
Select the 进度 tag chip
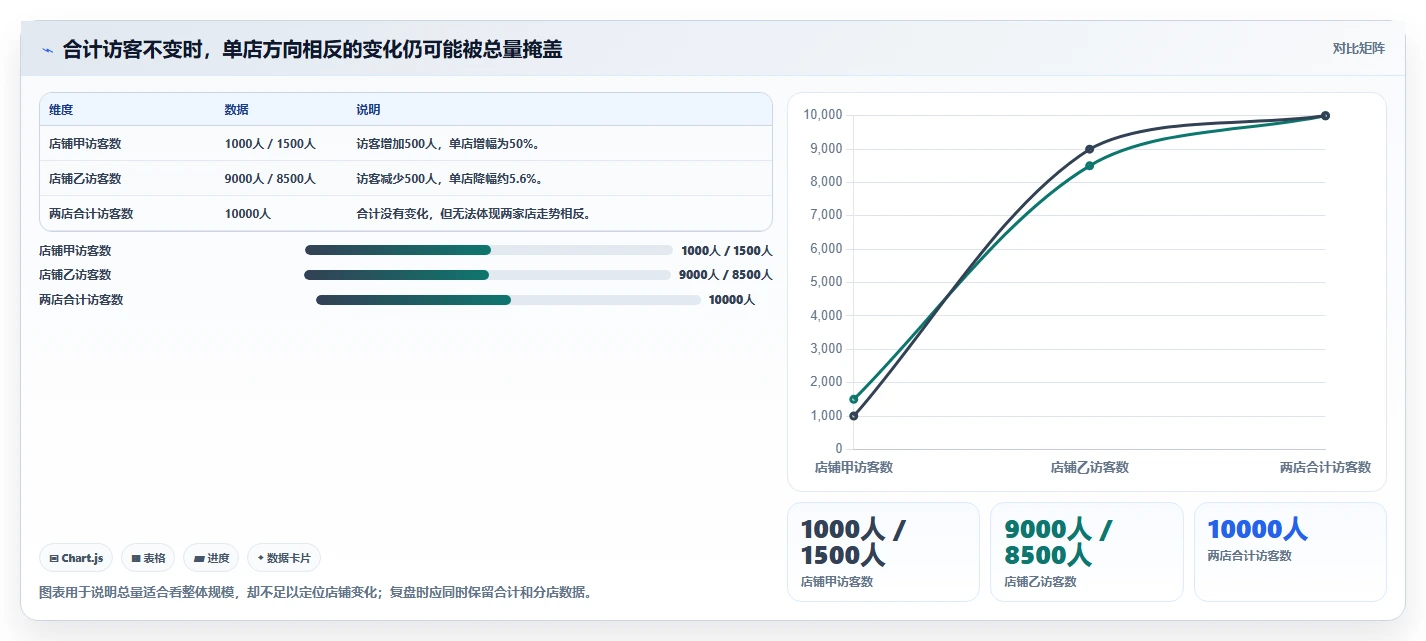[211, 558]
